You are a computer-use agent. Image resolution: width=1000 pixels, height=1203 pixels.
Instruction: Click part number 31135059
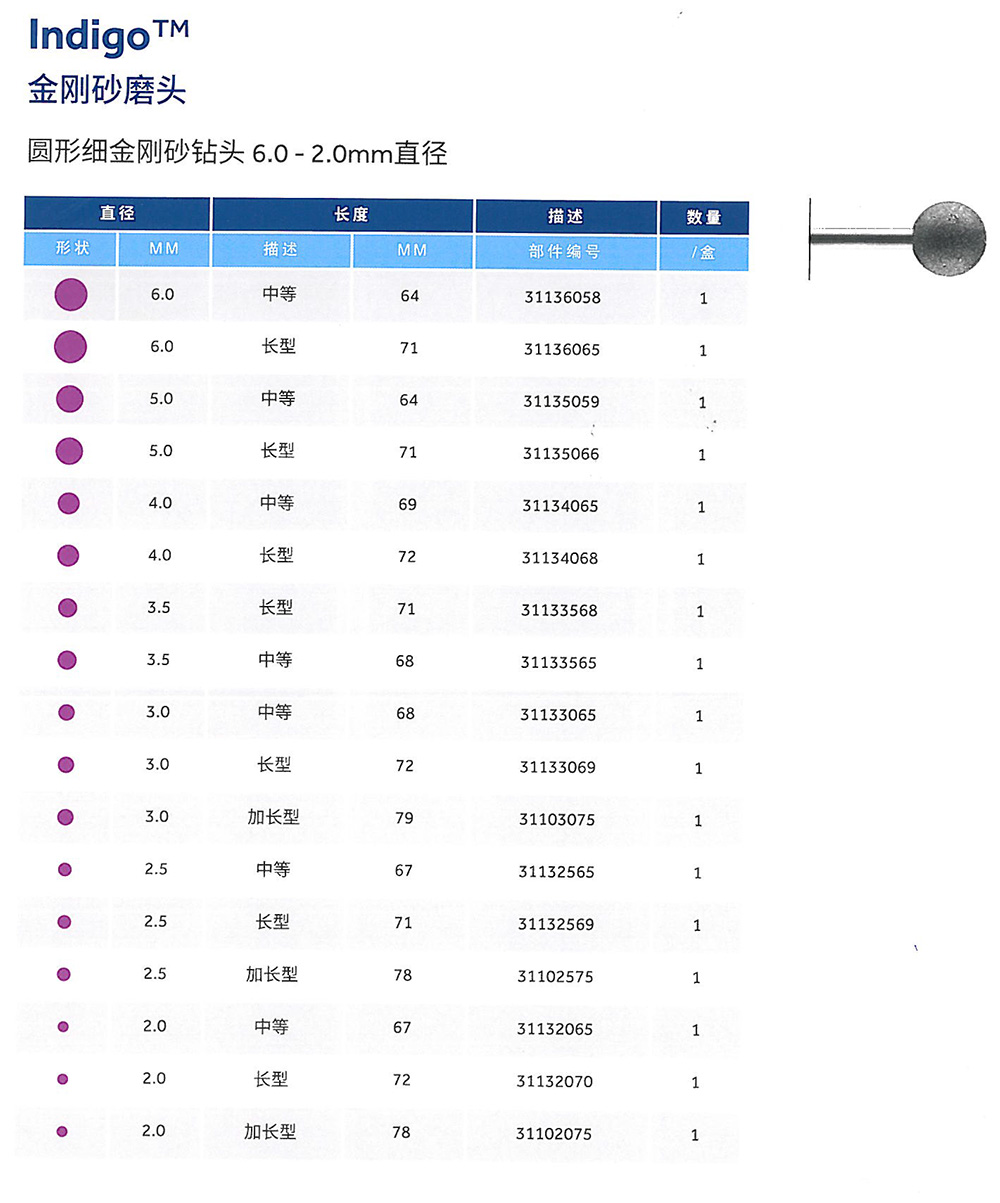click(x=561, y=401)
